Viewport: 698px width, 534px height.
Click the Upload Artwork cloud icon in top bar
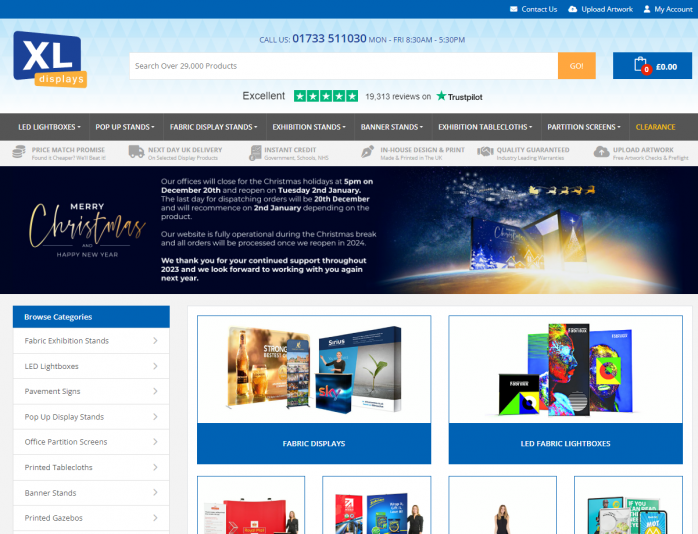pyautogui.click(x=572, y=9)
